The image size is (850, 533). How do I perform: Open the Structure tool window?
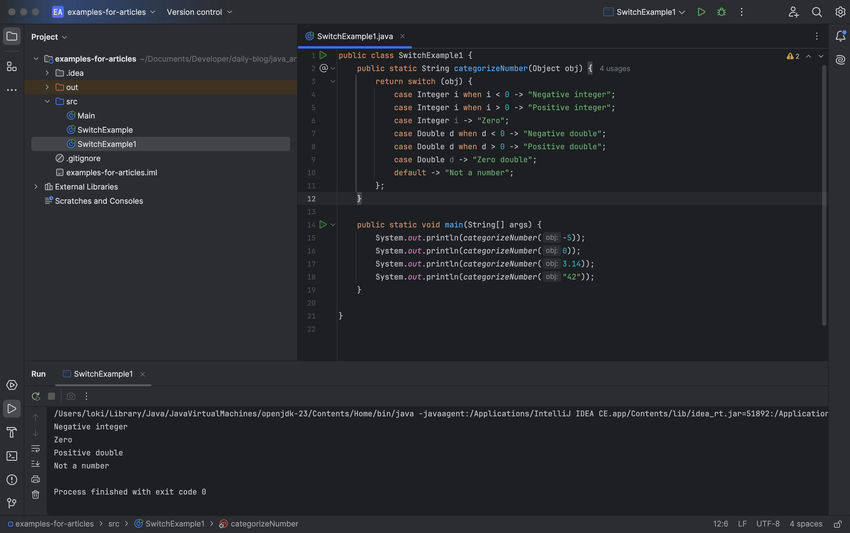coord(12,66)
